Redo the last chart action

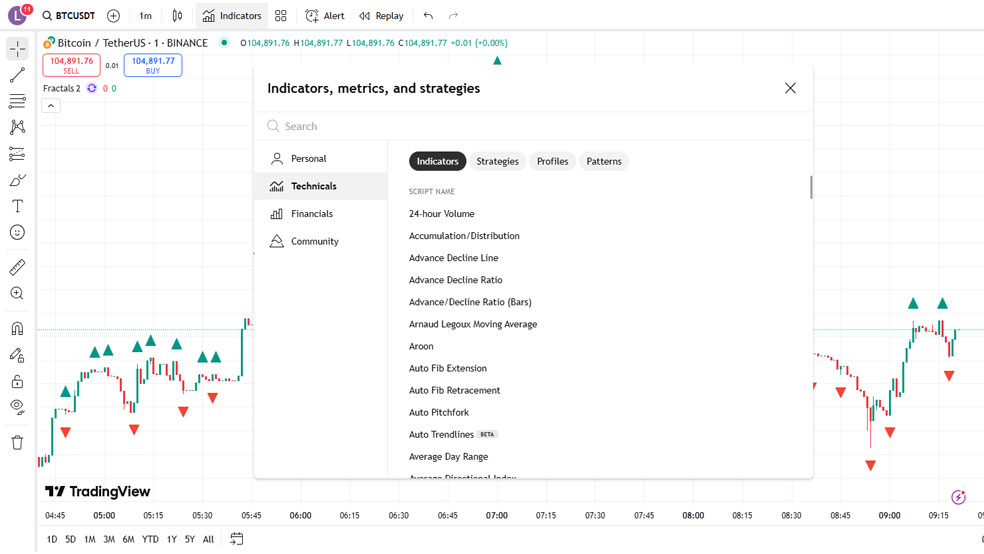[453, 16]
